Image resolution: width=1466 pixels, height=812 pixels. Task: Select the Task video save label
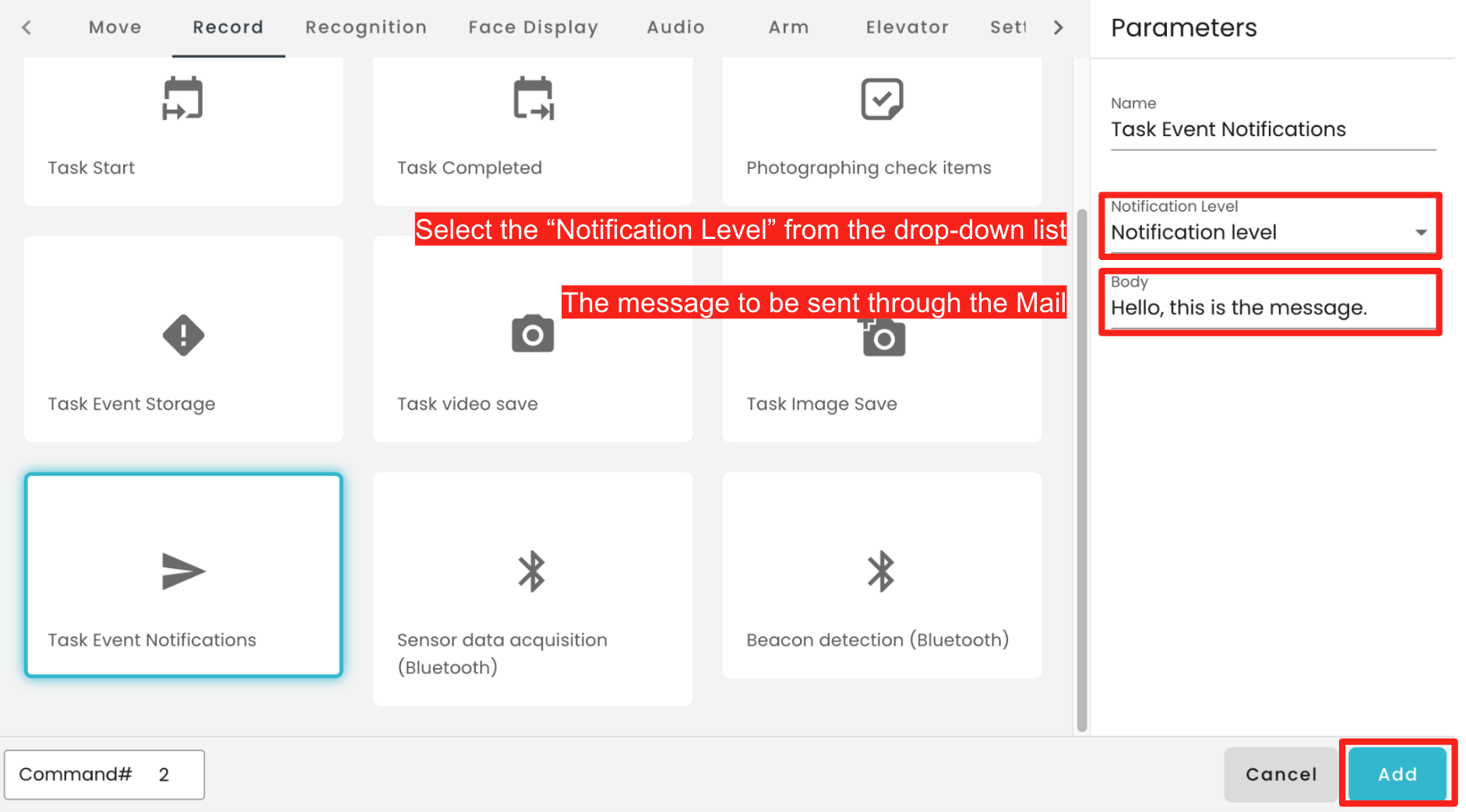467,404
